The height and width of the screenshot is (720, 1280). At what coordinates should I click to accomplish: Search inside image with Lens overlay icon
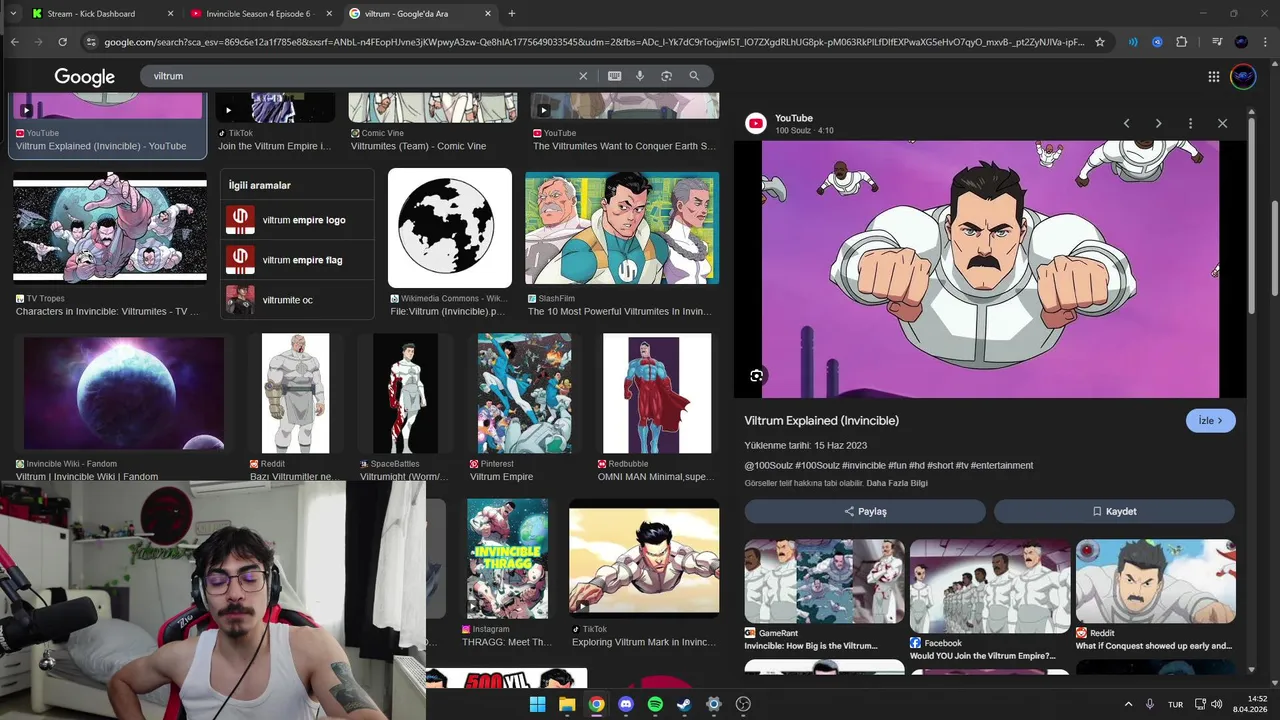point(757,376)
